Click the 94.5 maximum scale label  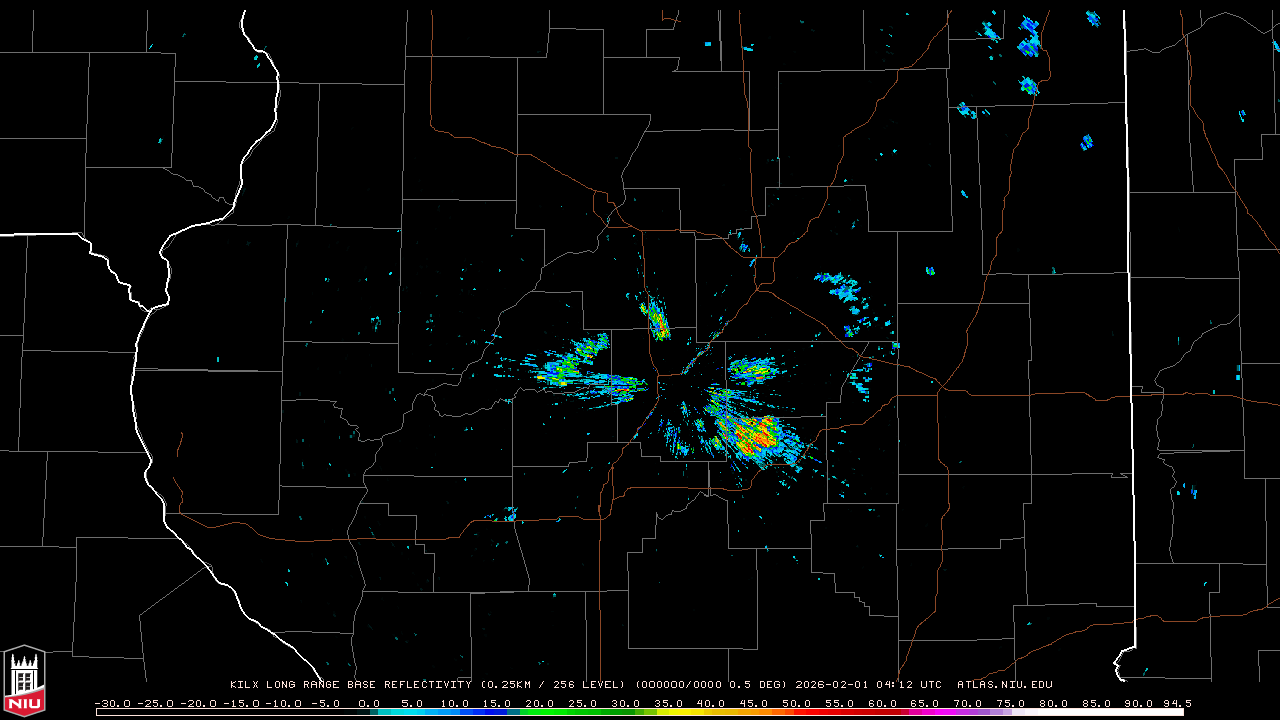coord(1175,703)
